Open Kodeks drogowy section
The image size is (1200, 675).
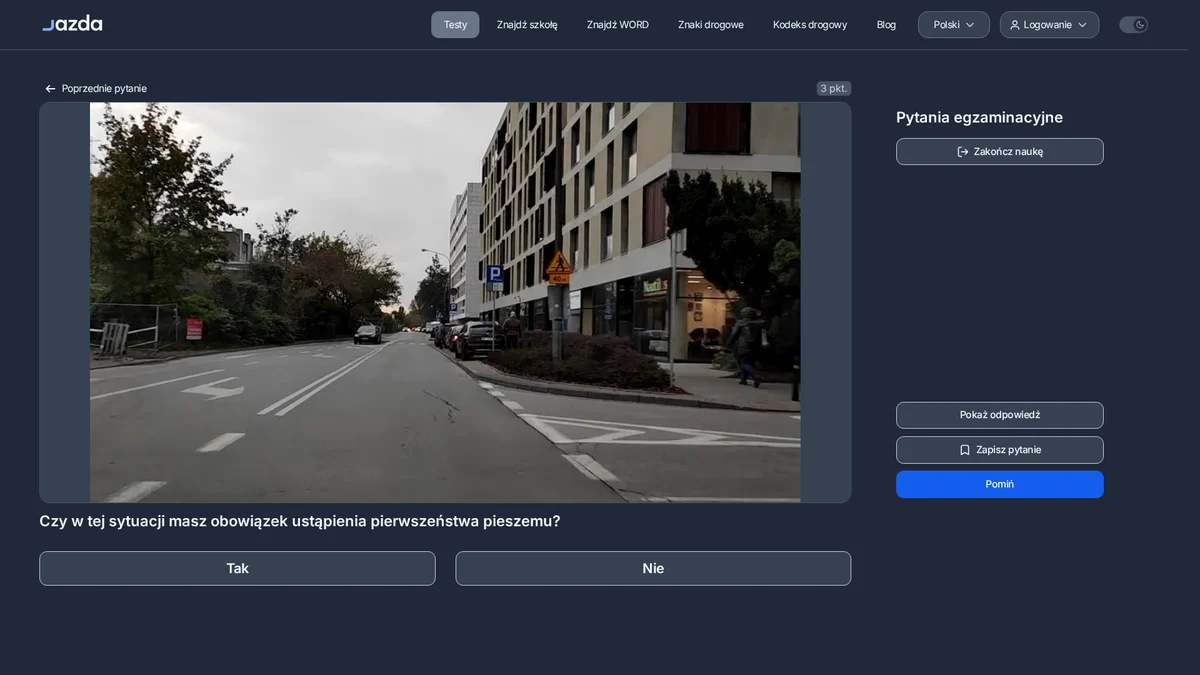[x=810, y=25]
